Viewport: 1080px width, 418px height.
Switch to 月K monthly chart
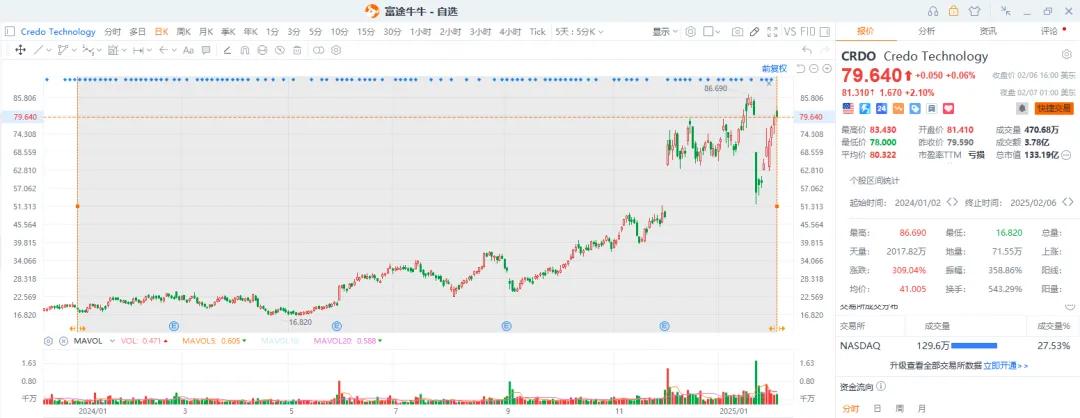(206, 32)
